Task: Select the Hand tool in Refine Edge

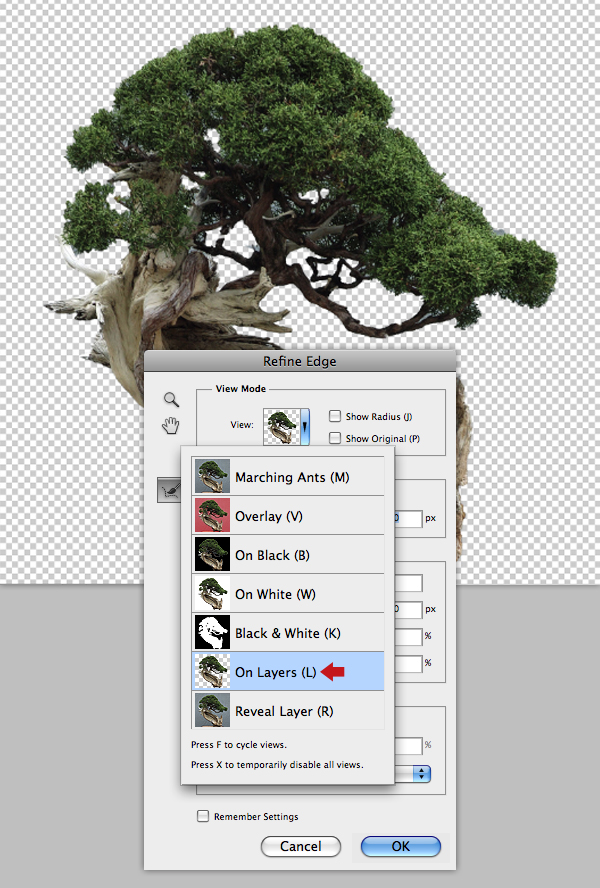Action: [x=171, y=425]
